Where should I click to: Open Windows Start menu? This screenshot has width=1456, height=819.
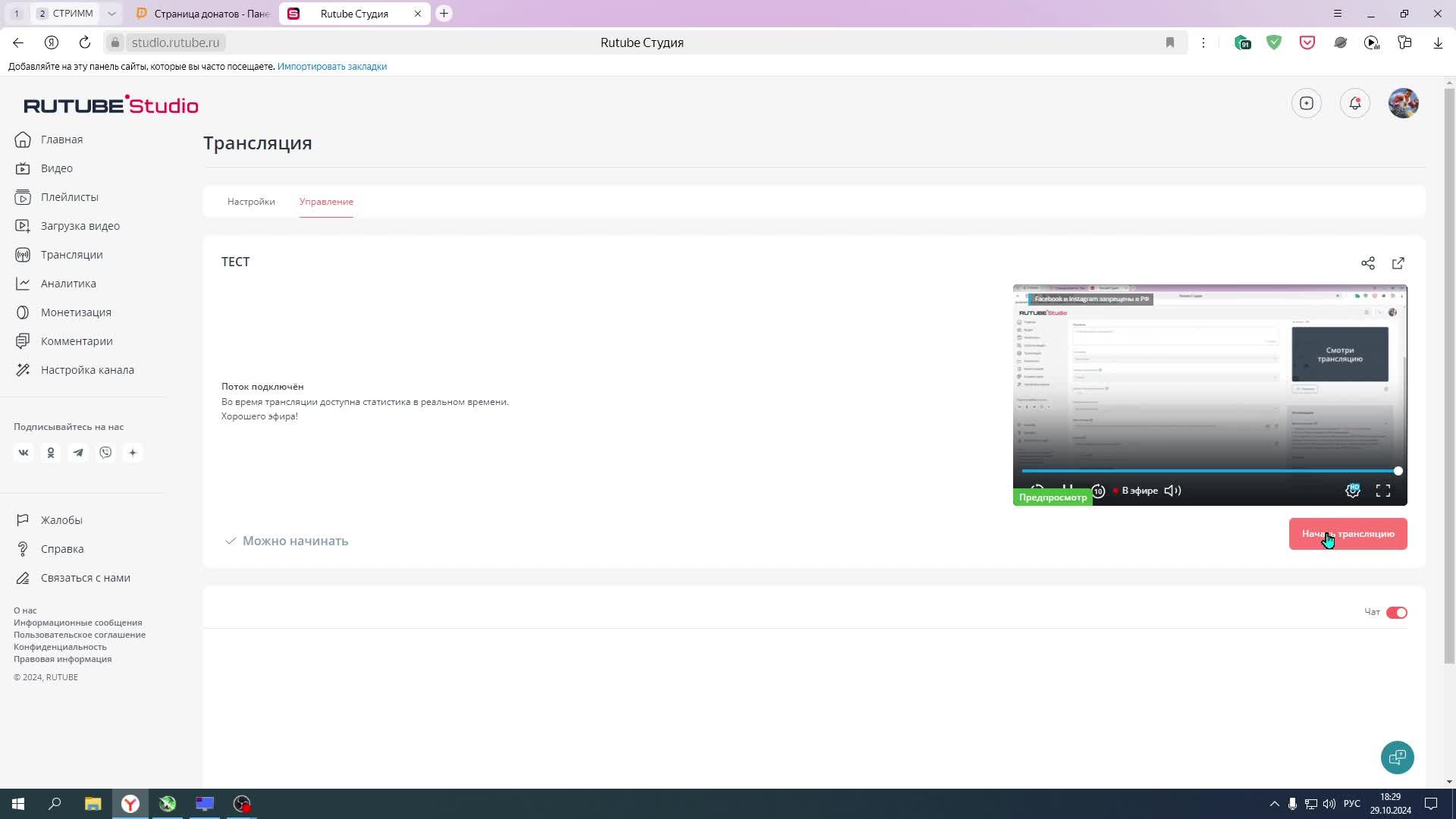[x=18, y=804]
